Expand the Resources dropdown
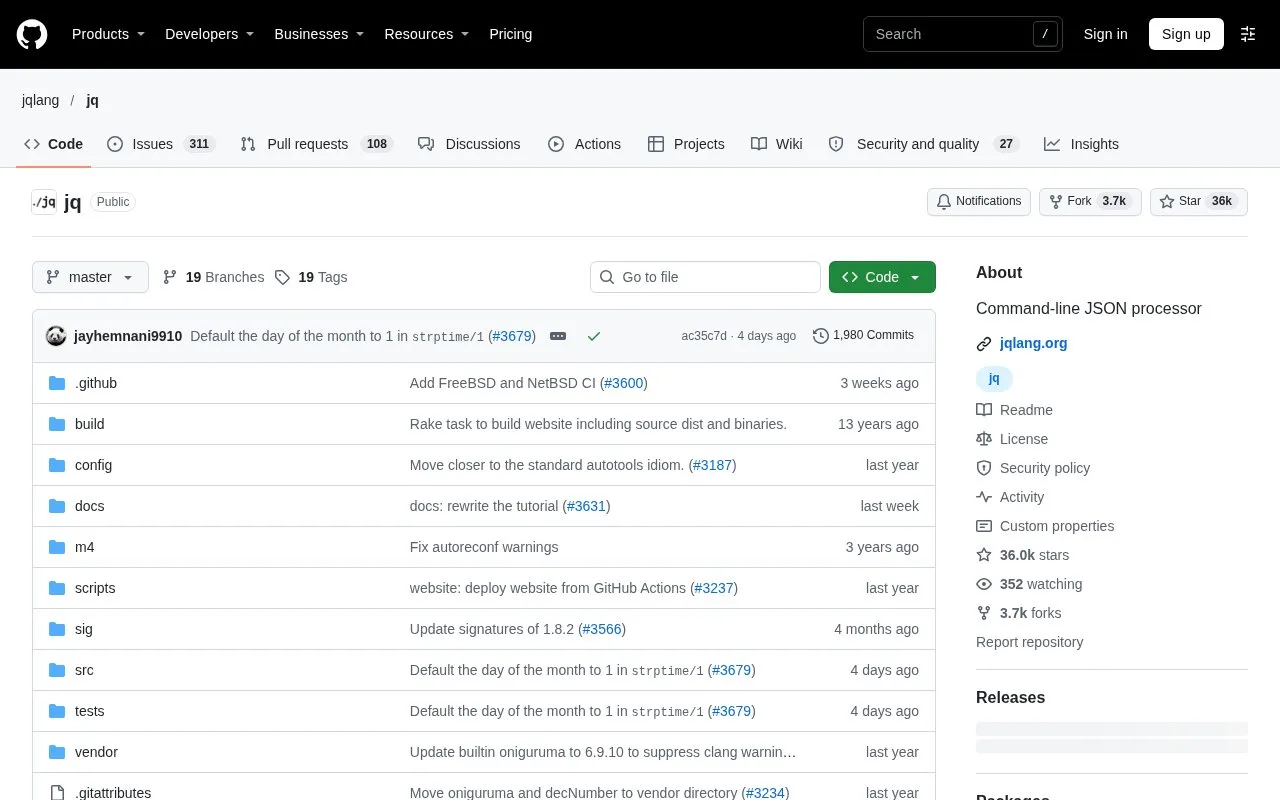 pos(426,34)
